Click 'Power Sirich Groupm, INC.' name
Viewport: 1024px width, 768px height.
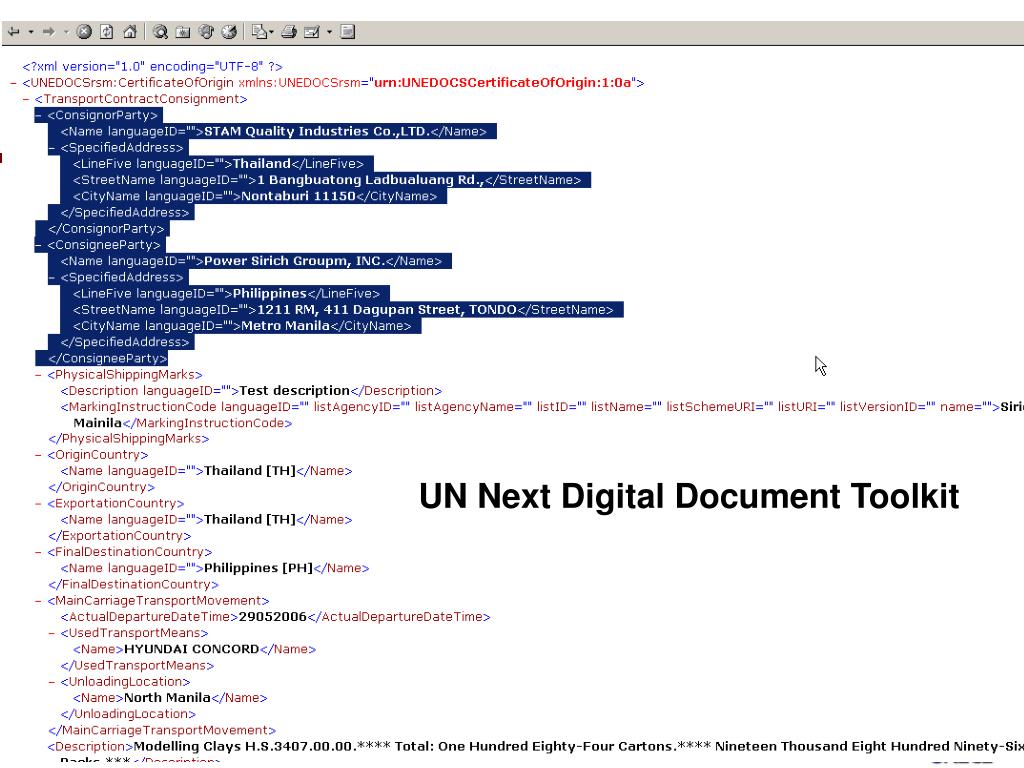[x=295, y=261]
